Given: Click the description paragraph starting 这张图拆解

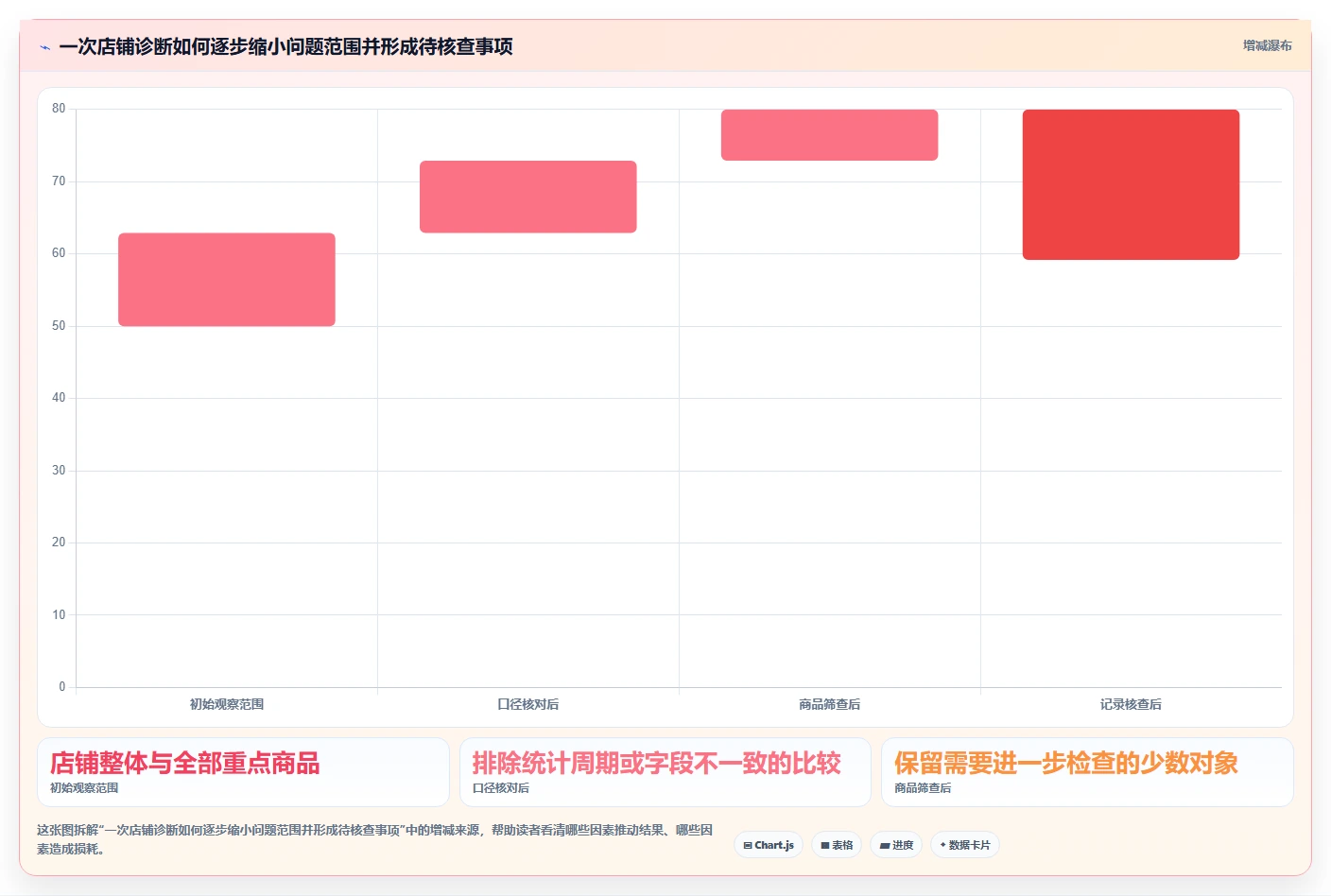Looking at the screenshot, I should point(375,839).
